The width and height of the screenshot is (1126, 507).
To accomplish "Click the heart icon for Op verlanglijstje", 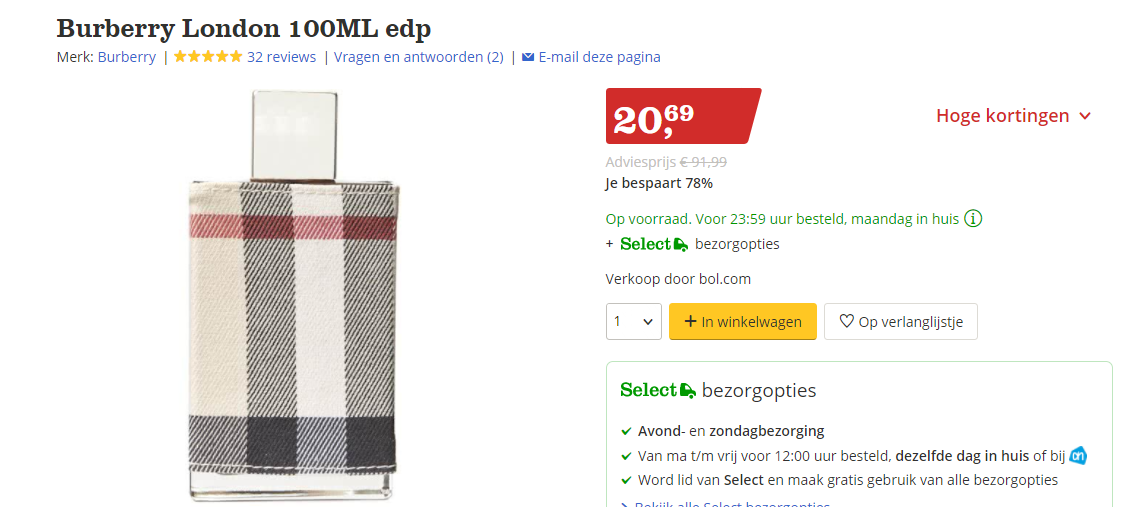I will click(847, 321).
